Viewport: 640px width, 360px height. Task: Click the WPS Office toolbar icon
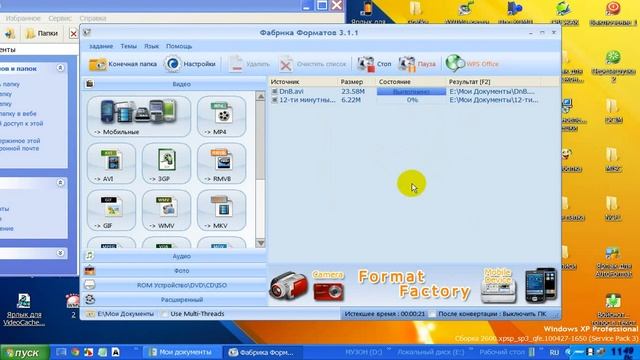tap(472, 64)
